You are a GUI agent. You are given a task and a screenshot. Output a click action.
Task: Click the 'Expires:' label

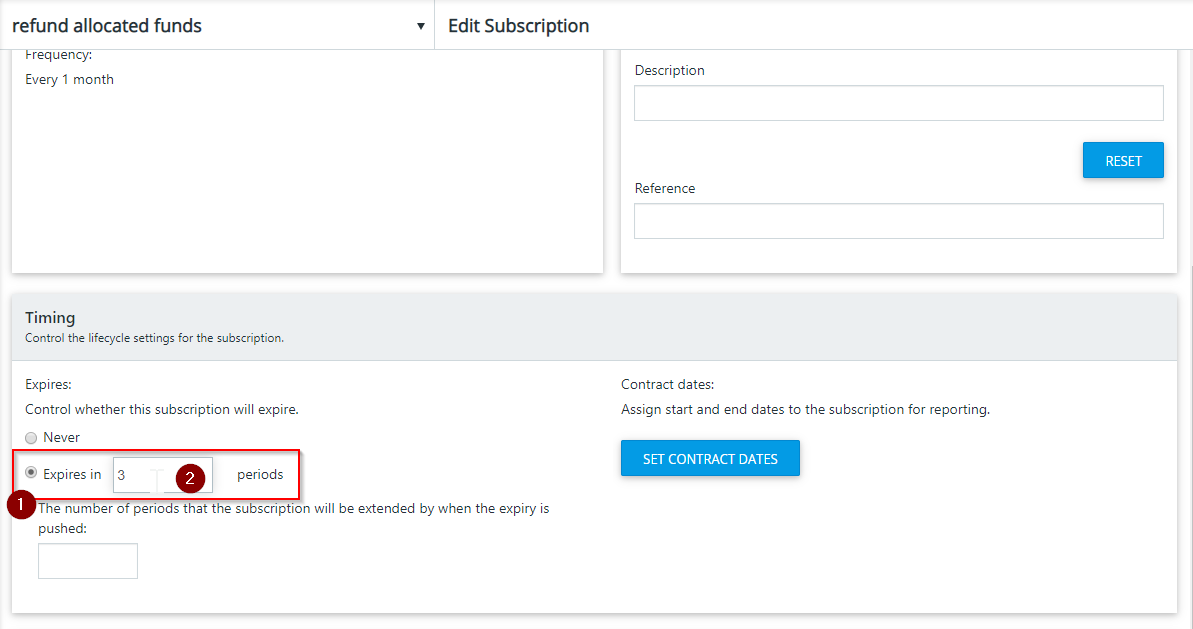pyautogui.click(x=48, y=385)
